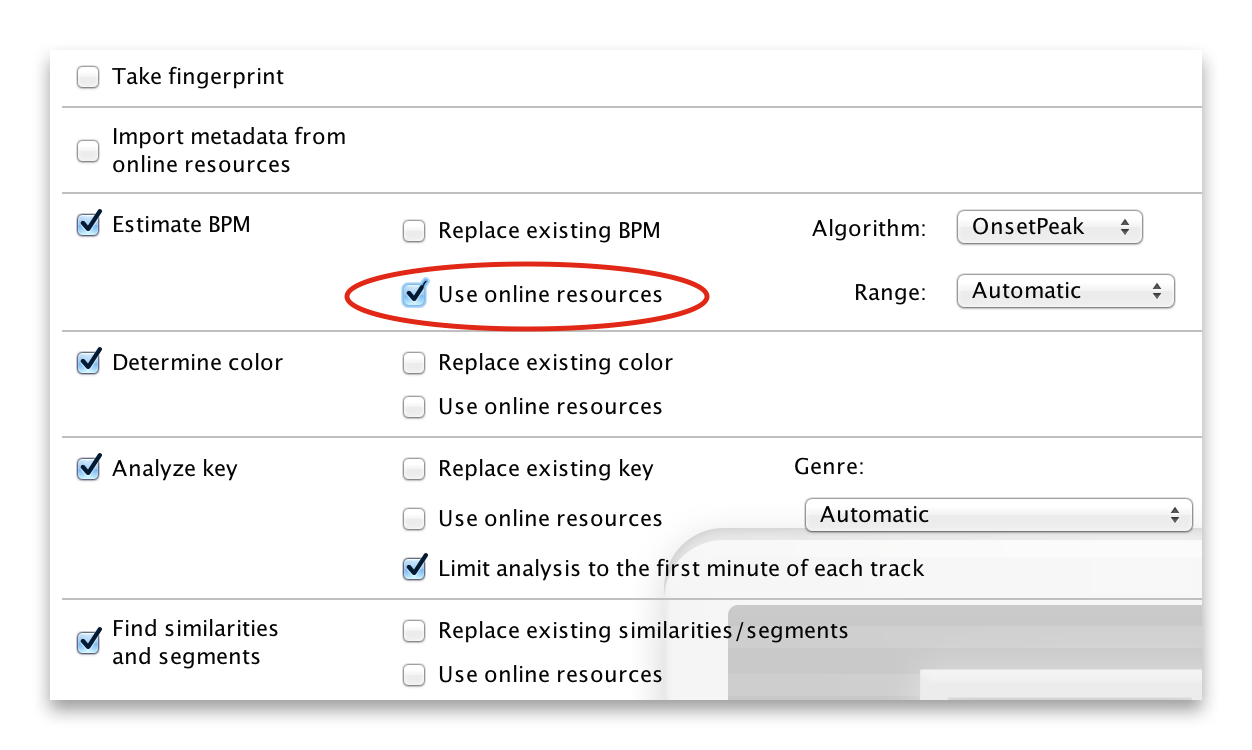Disable Find similarities and segments
This screenshot has width=1252, height=750.
click(89, 641)
